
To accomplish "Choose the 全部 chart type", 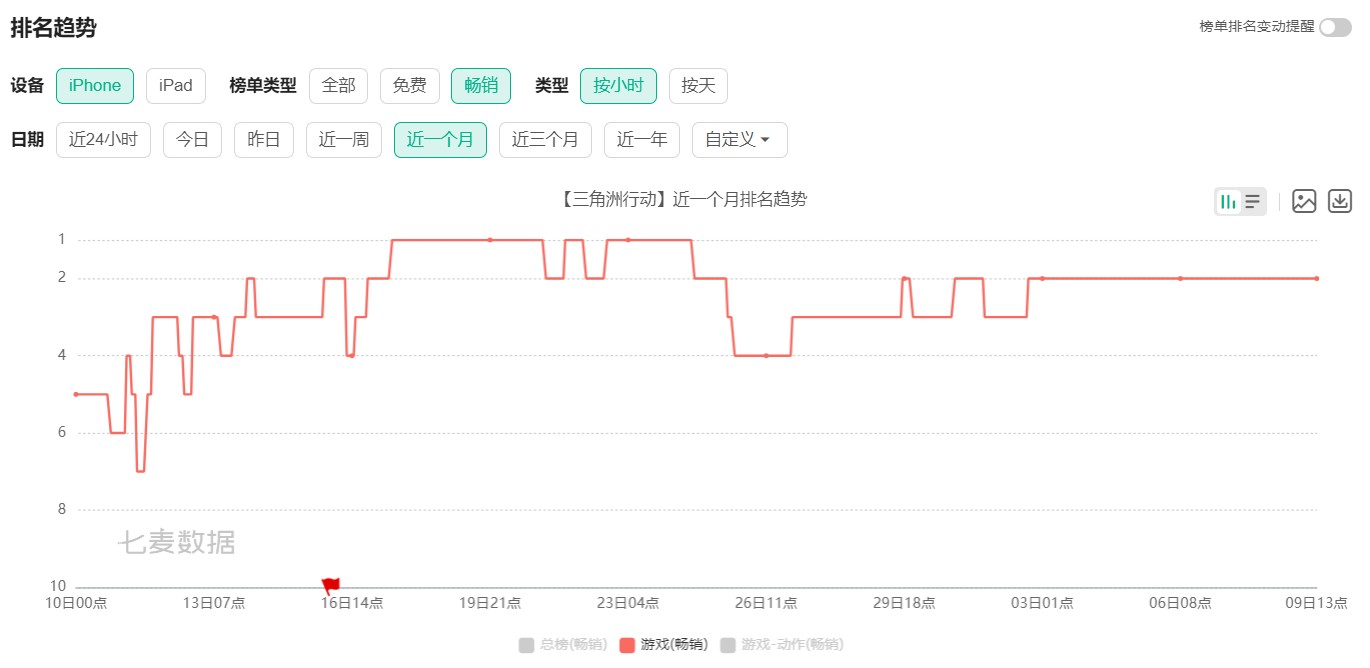I will [338, 86].
